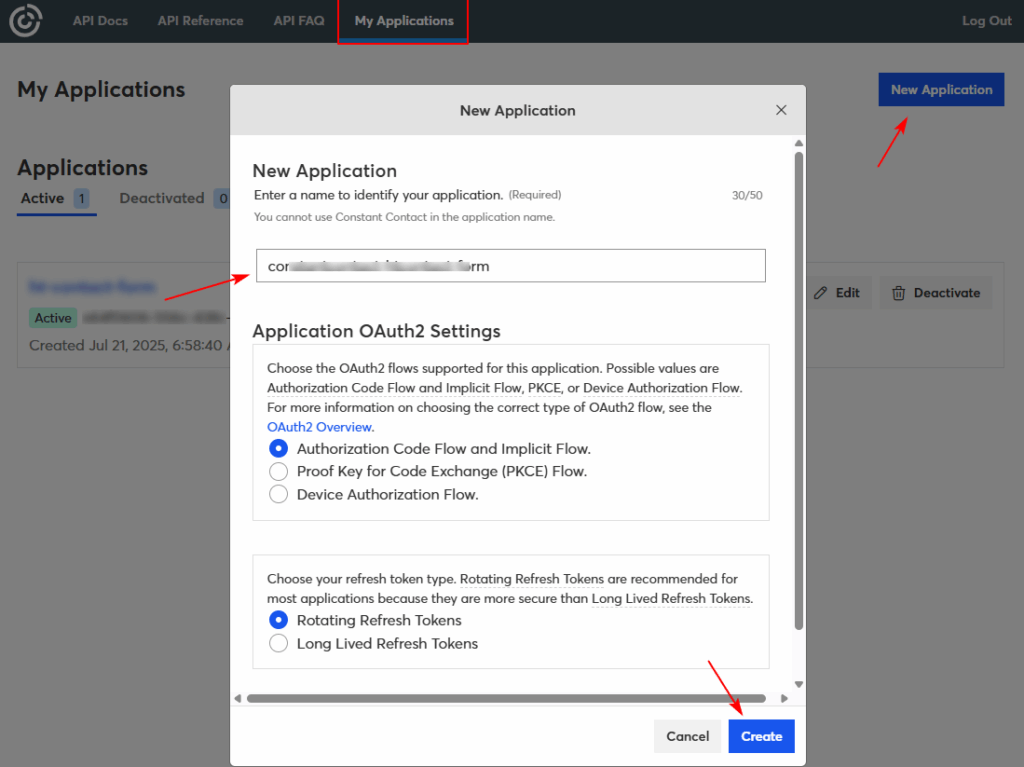Image resolution: width=1024 pixels, height=767 pixels.
Task: Click the pencil Edit icon
Action: pos(821,293)
